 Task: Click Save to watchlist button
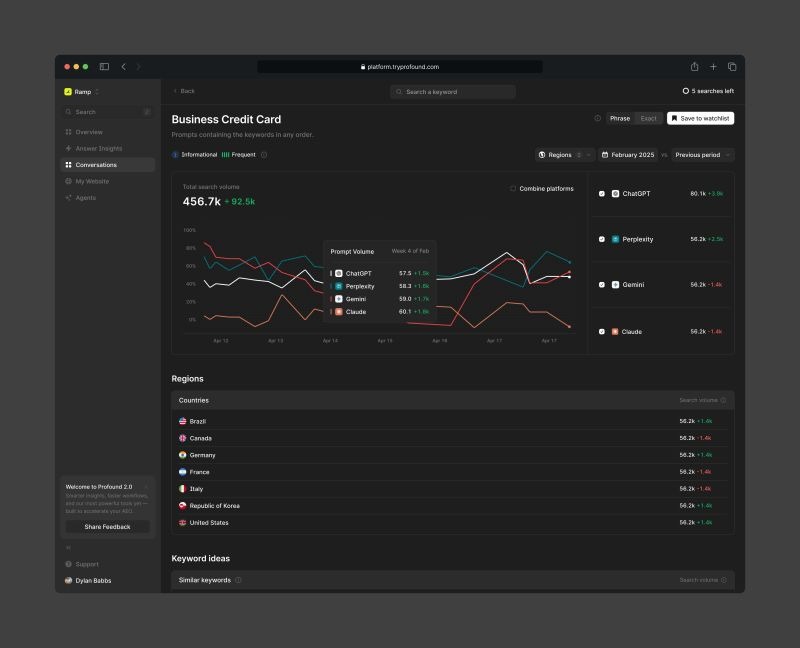click(x=701, y=118)
